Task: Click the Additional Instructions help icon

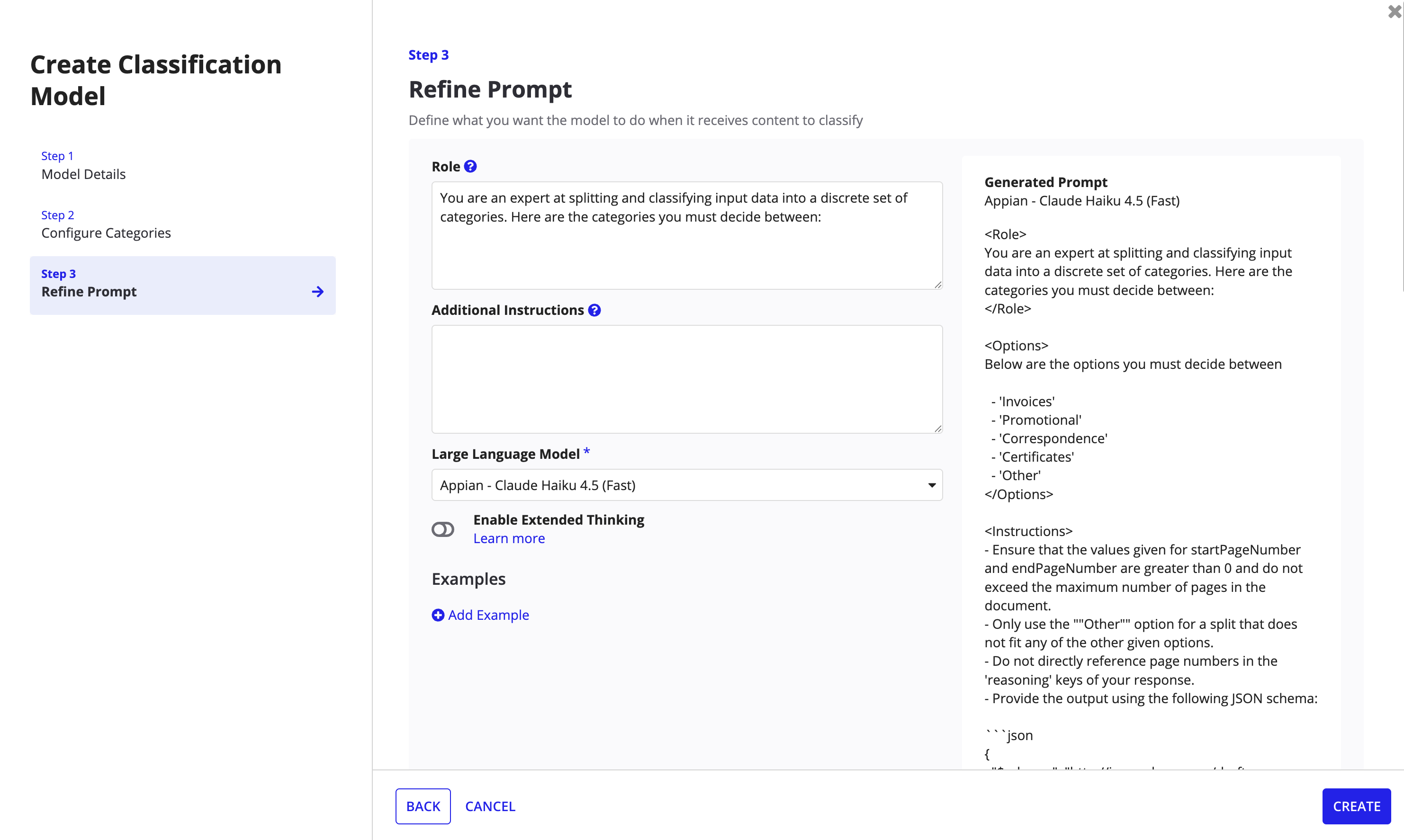Action: (594, 310)
